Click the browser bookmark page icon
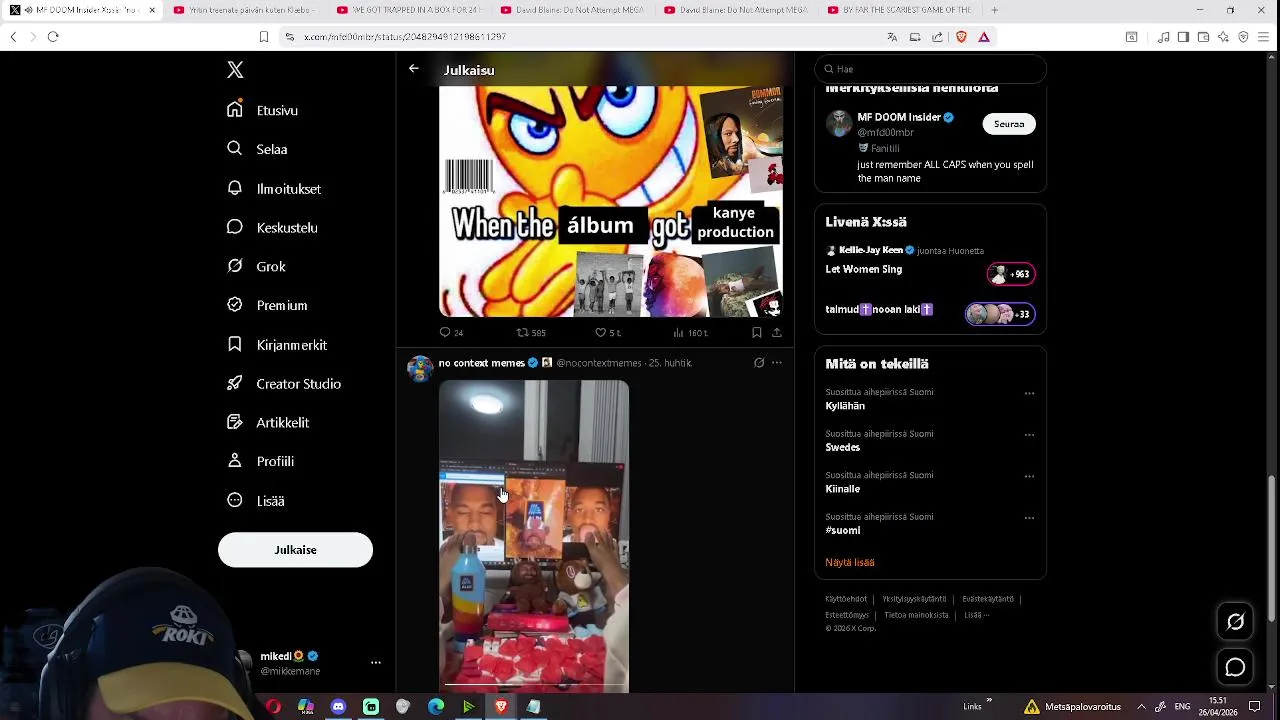Screen dimensions: 1280x720 (264, 37)
